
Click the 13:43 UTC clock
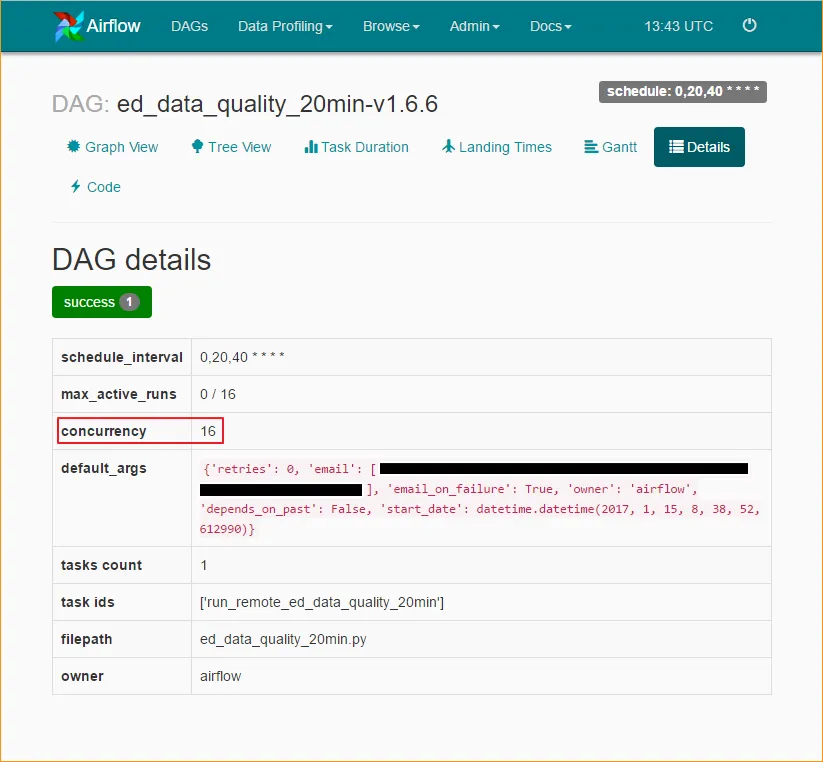[x=679, y=26]
